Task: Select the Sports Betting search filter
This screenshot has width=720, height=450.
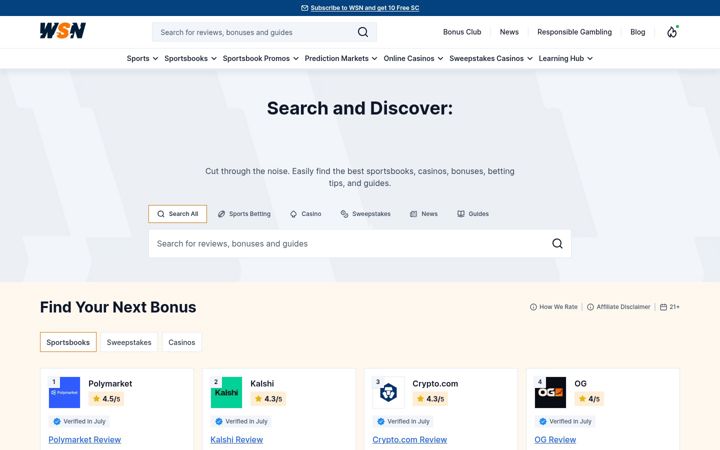Action: click(x=244, y=214)
